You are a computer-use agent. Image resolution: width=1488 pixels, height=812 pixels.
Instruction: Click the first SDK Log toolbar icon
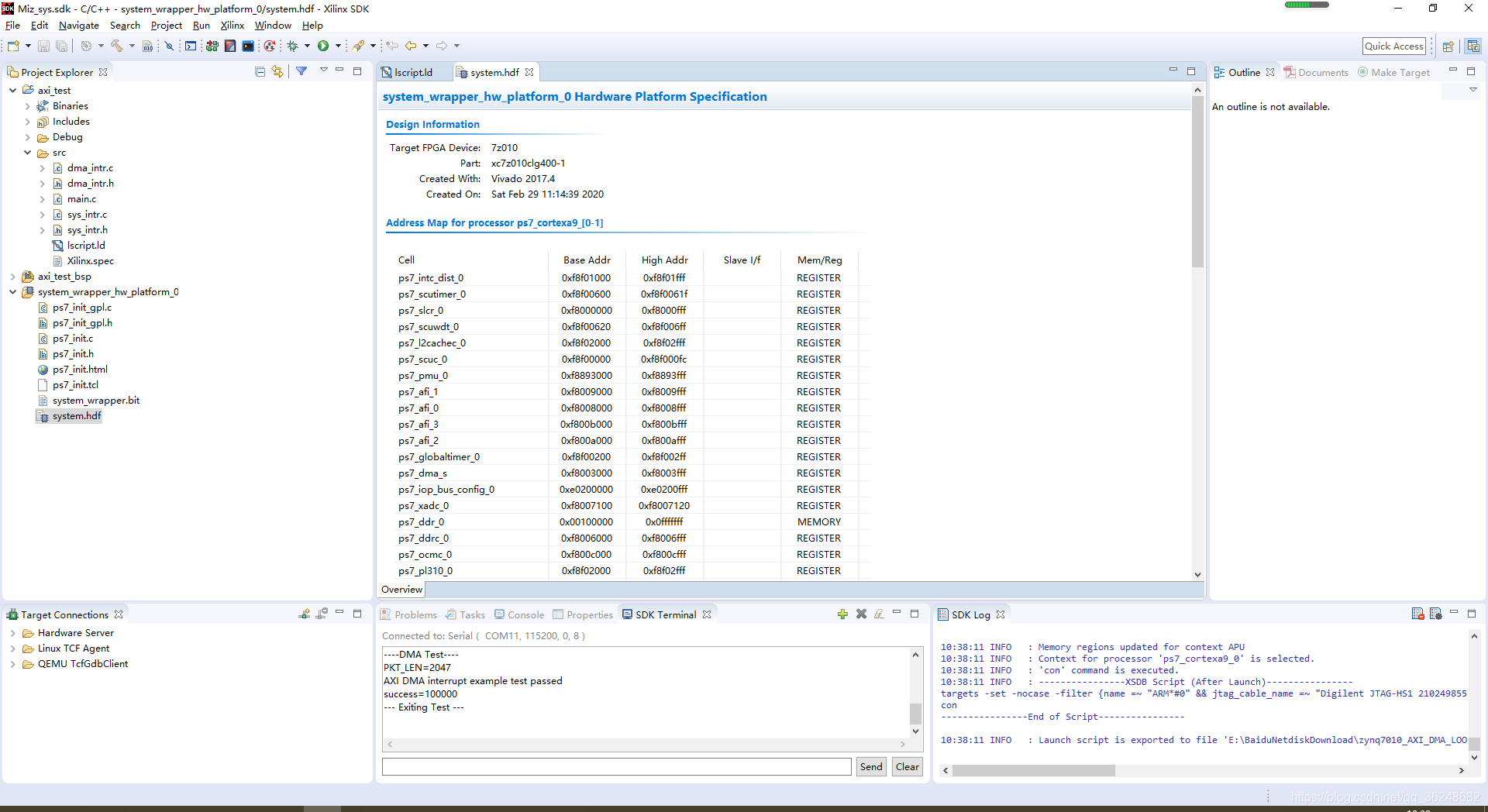1417,614
